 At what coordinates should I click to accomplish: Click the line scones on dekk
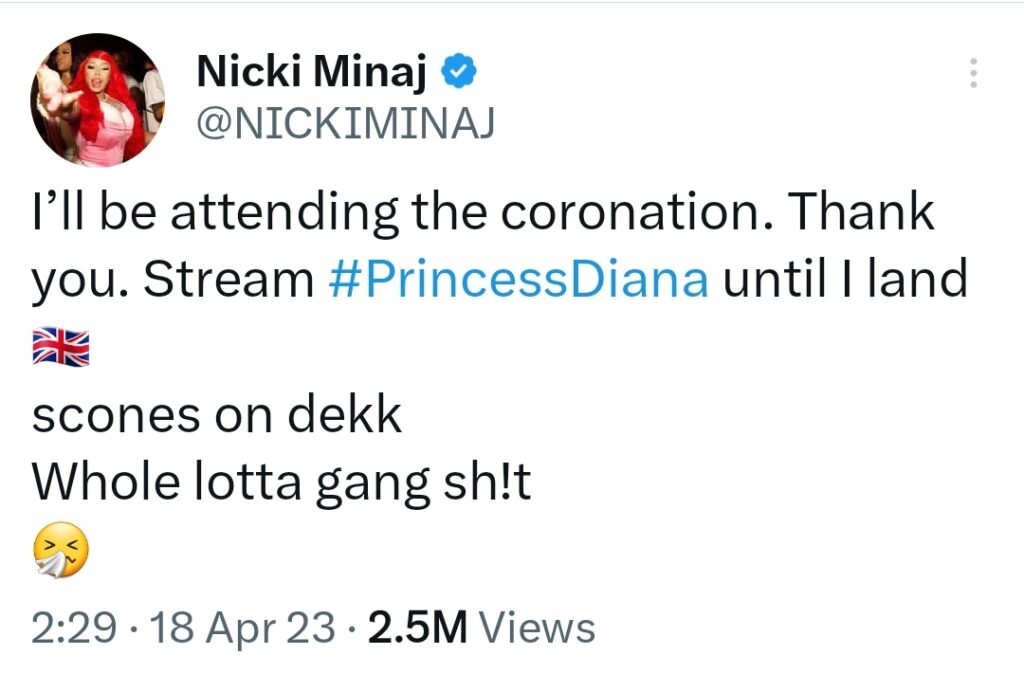click(217, 414)
